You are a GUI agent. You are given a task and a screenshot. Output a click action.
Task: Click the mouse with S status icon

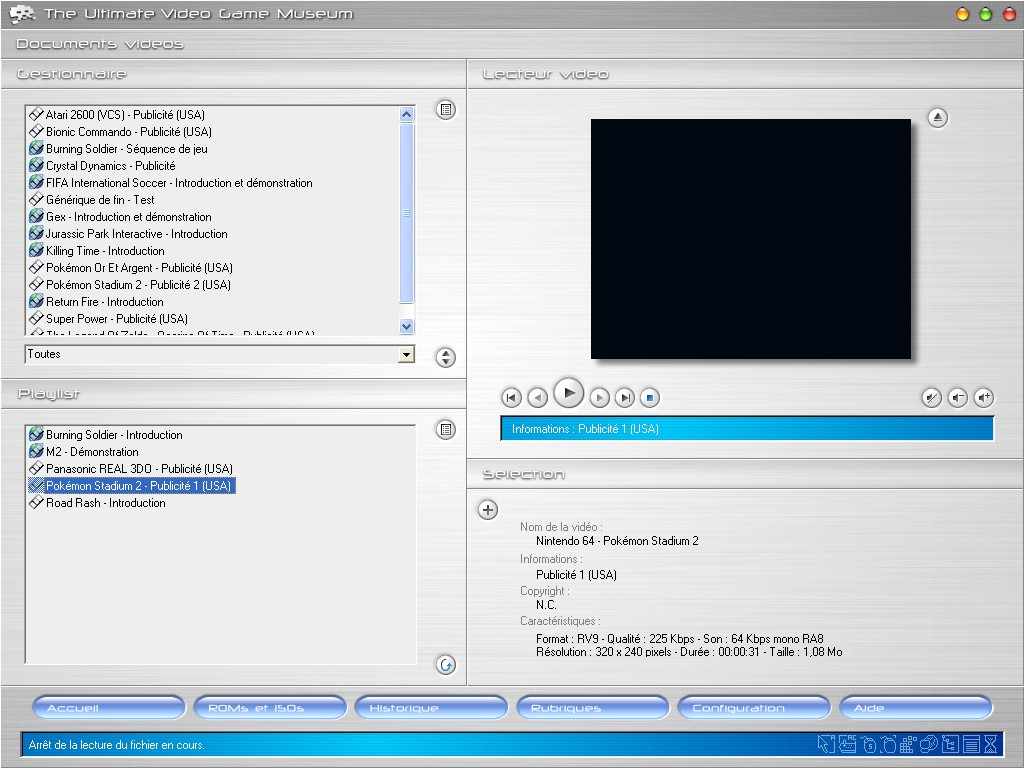[868, 744]
